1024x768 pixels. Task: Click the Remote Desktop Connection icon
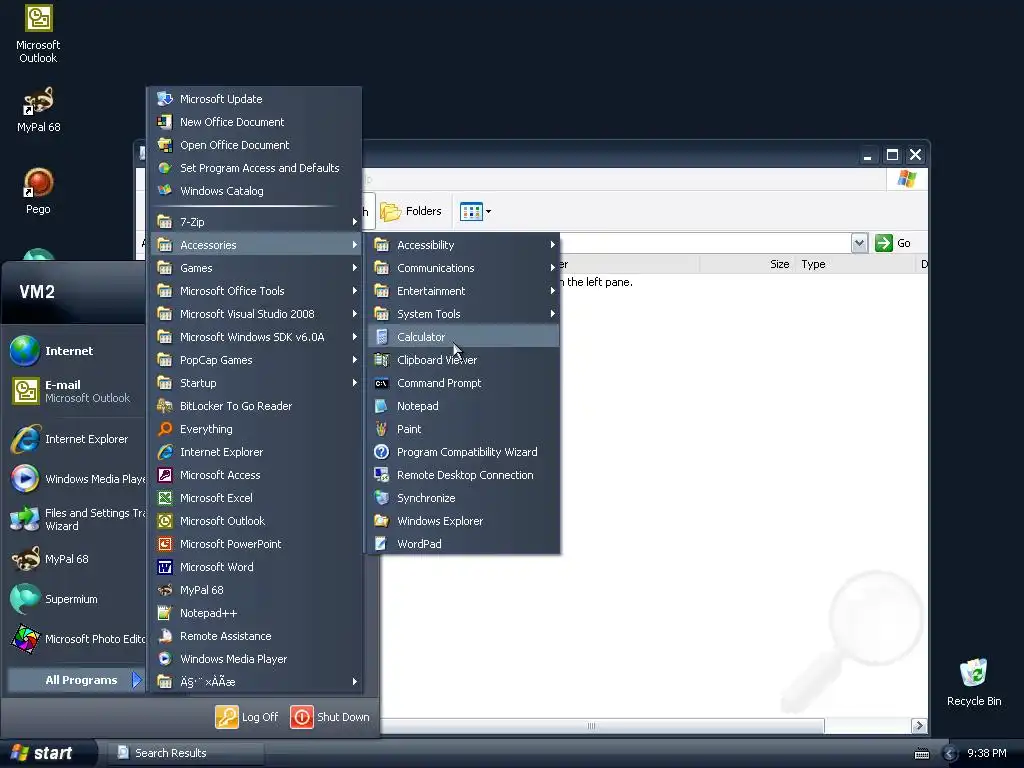pyautogui.click(x=381, y=475)
